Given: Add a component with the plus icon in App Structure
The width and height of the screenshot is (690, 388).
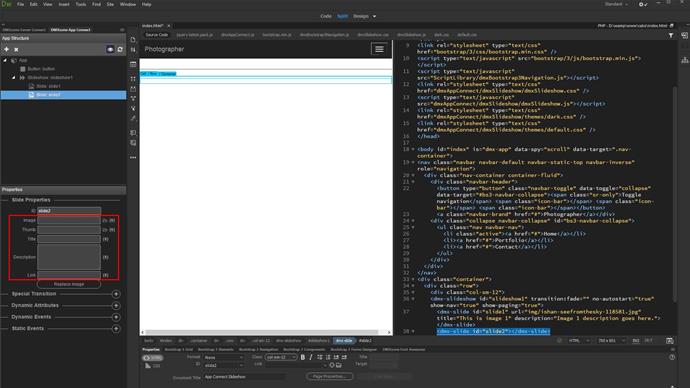Looking at the screenshot, I should (7, 49).
